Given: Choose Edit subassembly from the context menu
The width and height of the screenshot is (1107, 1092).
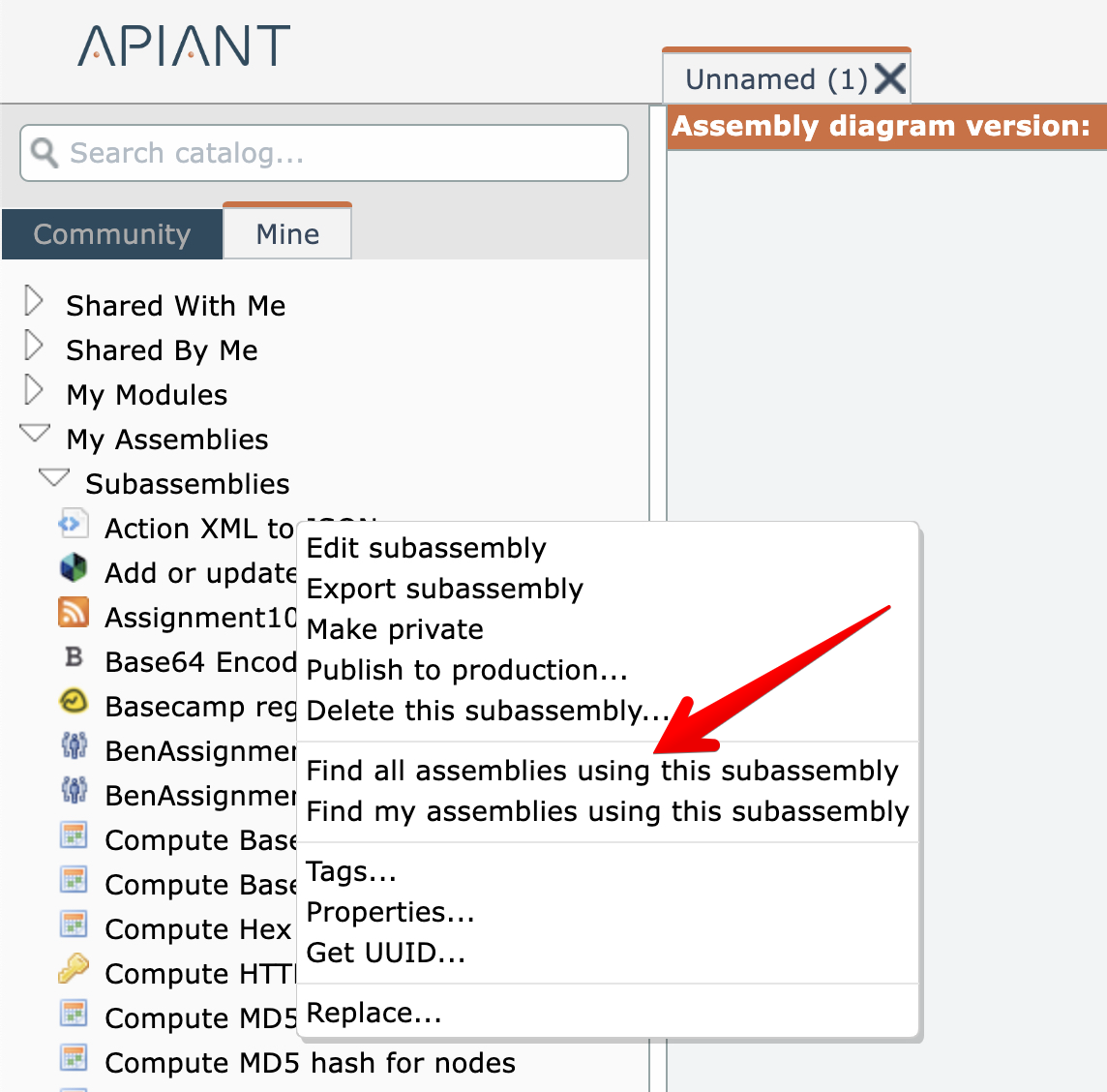Looking at the screenshot, I should [427, 548].
